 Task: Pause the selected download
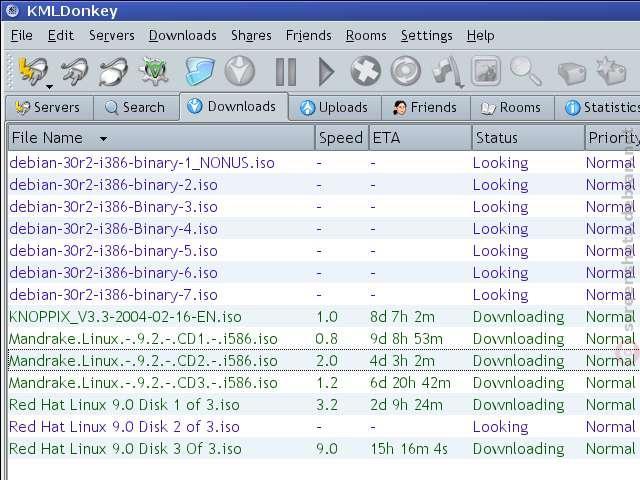pyautogui.click(x=286, y=72)
